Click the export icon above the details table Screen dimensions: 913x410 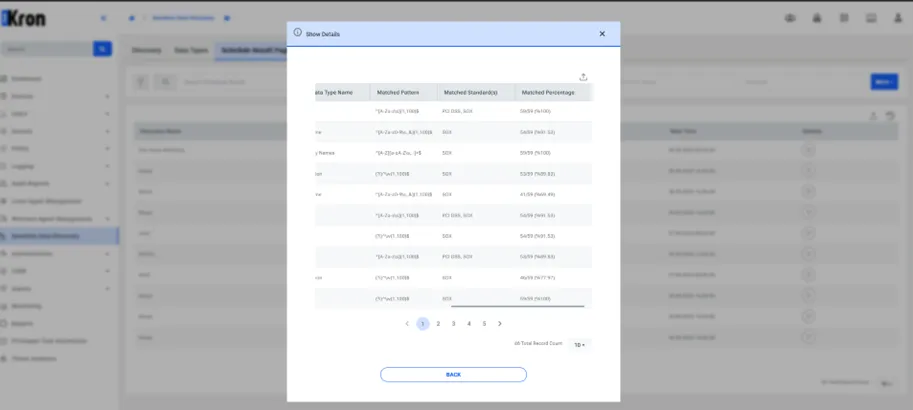pyautogui.click(x=583, y=77)
